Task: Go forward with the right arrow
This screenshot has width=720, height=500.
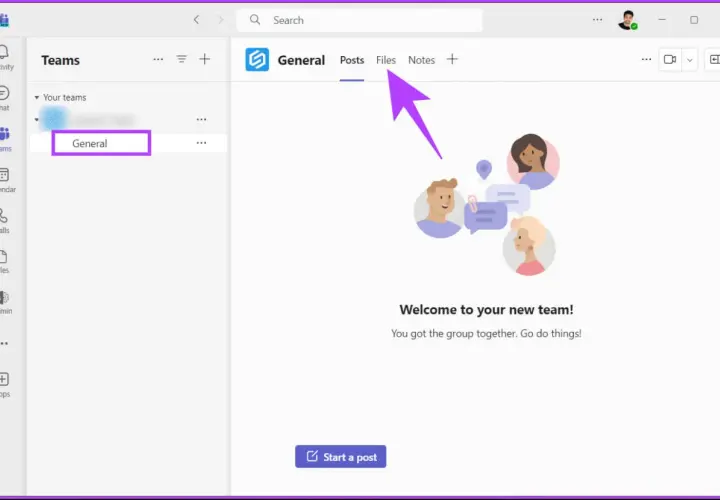Action: click(x=221, y=20)
